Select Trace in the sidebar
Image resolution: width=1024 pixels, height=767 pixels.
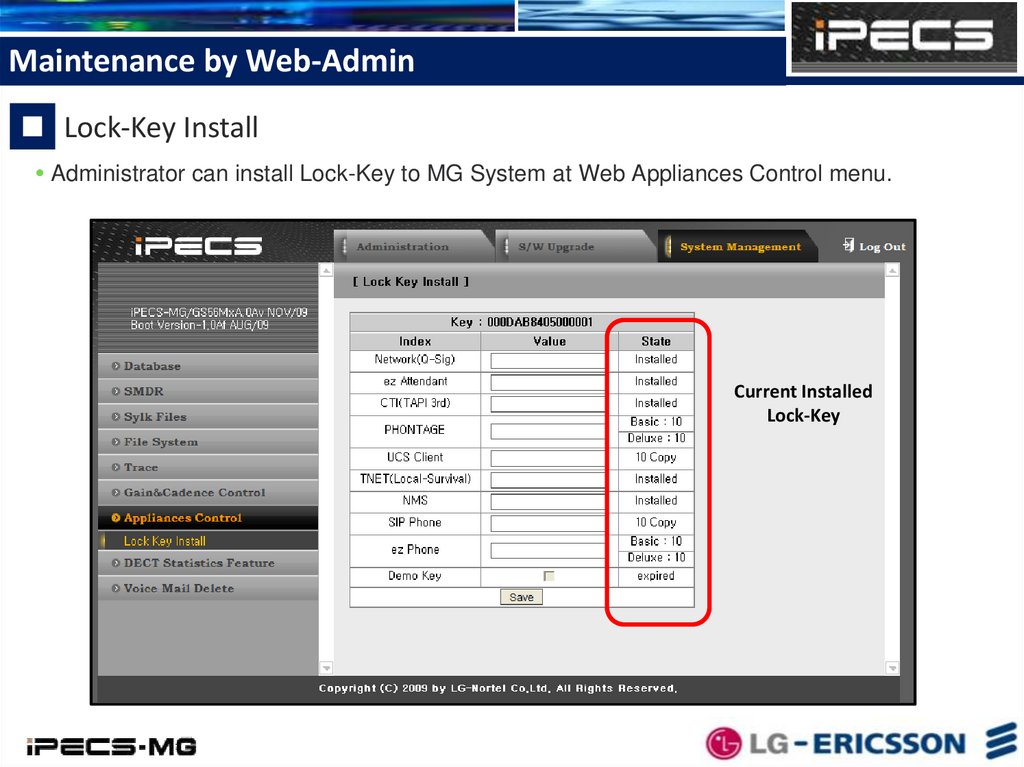point(208,468)
